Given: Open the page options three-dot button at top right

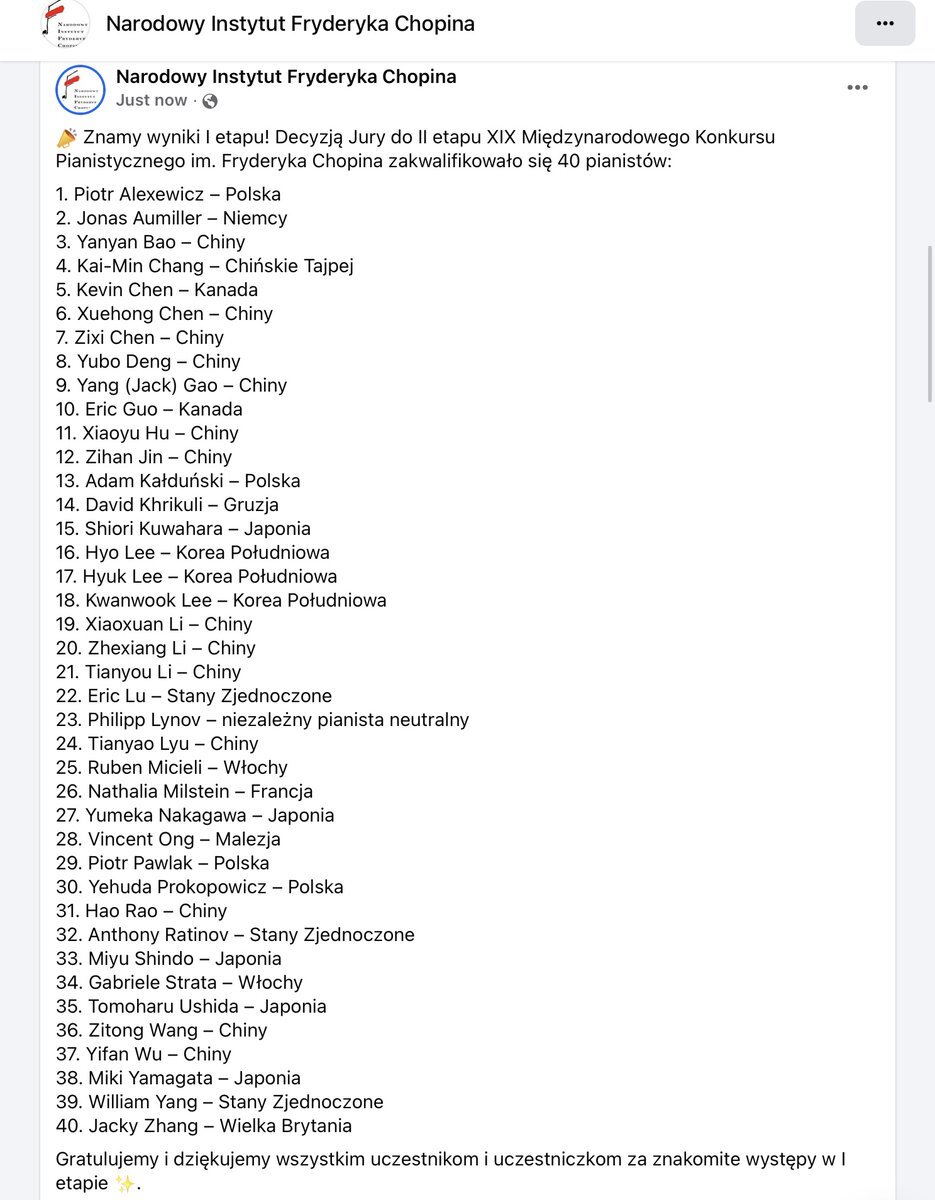Looking at the screenshot, I should pyautogui.click(x=884, y=24).
